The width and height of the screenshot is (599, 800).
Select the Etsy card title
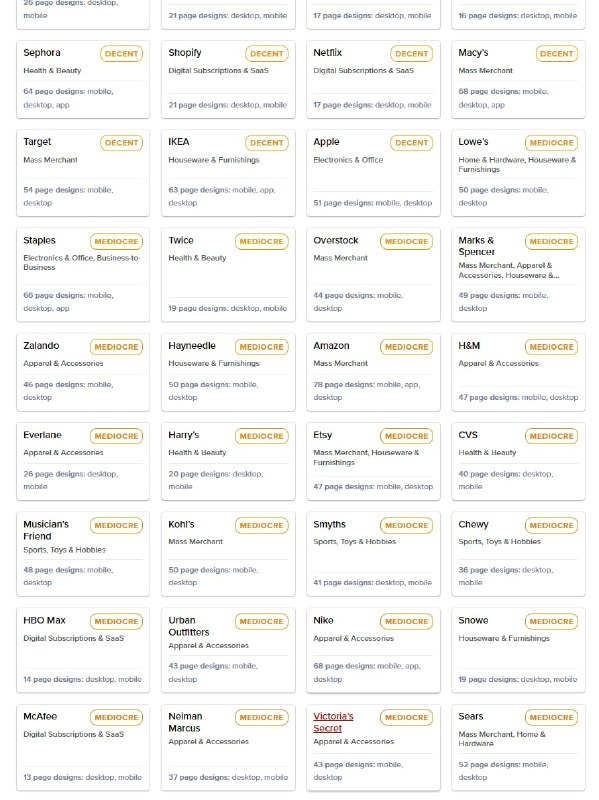click(322, 435)
